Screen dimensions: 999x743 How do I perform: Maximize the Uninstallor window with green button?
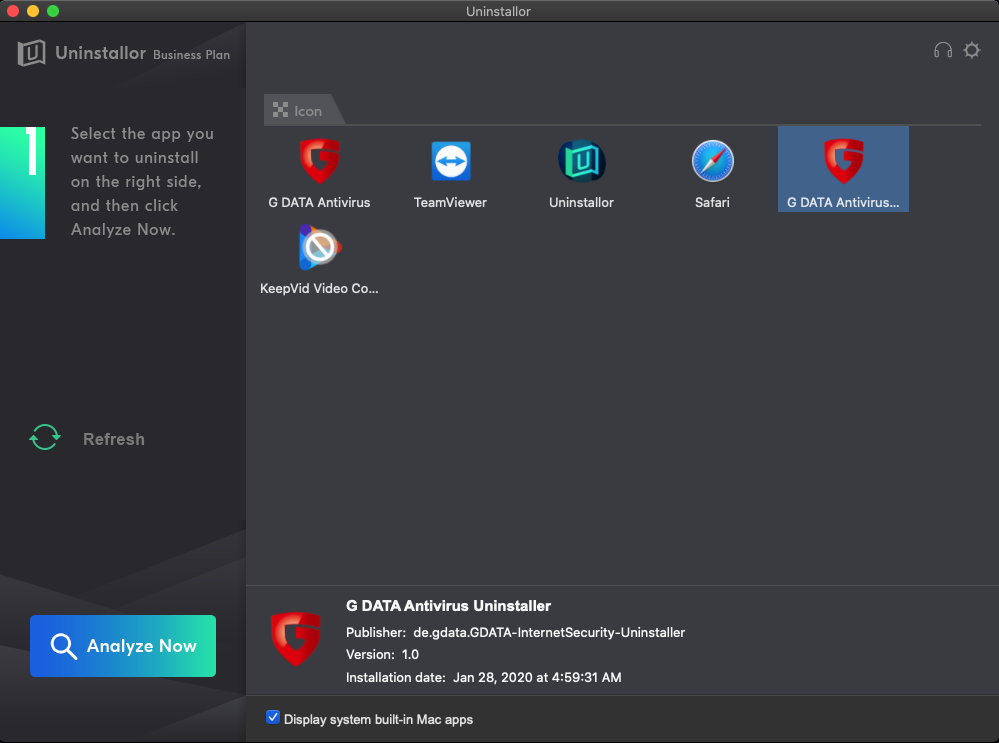click(x=53, y=11)
